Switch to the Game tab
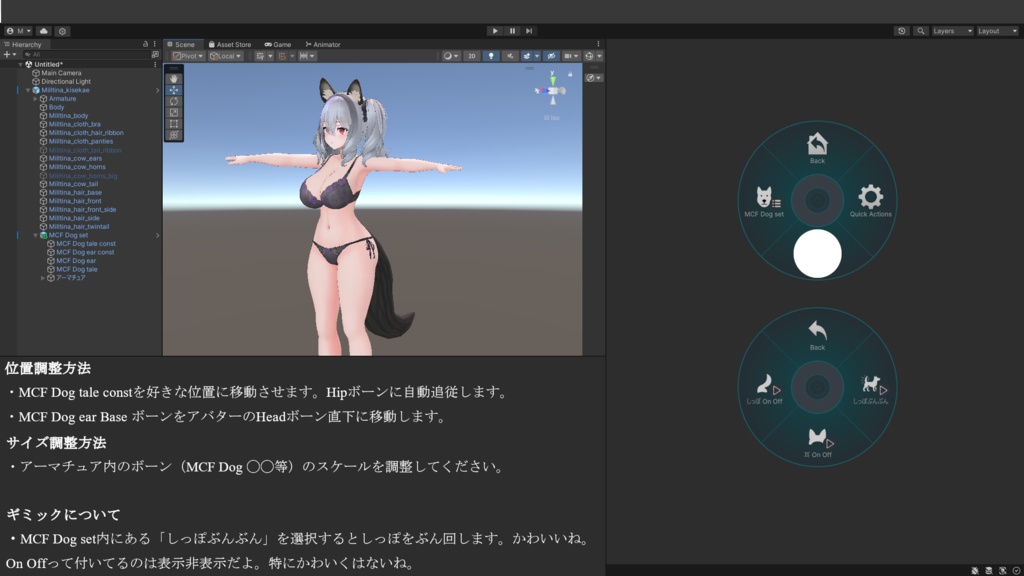 click(x=278, y=44)
